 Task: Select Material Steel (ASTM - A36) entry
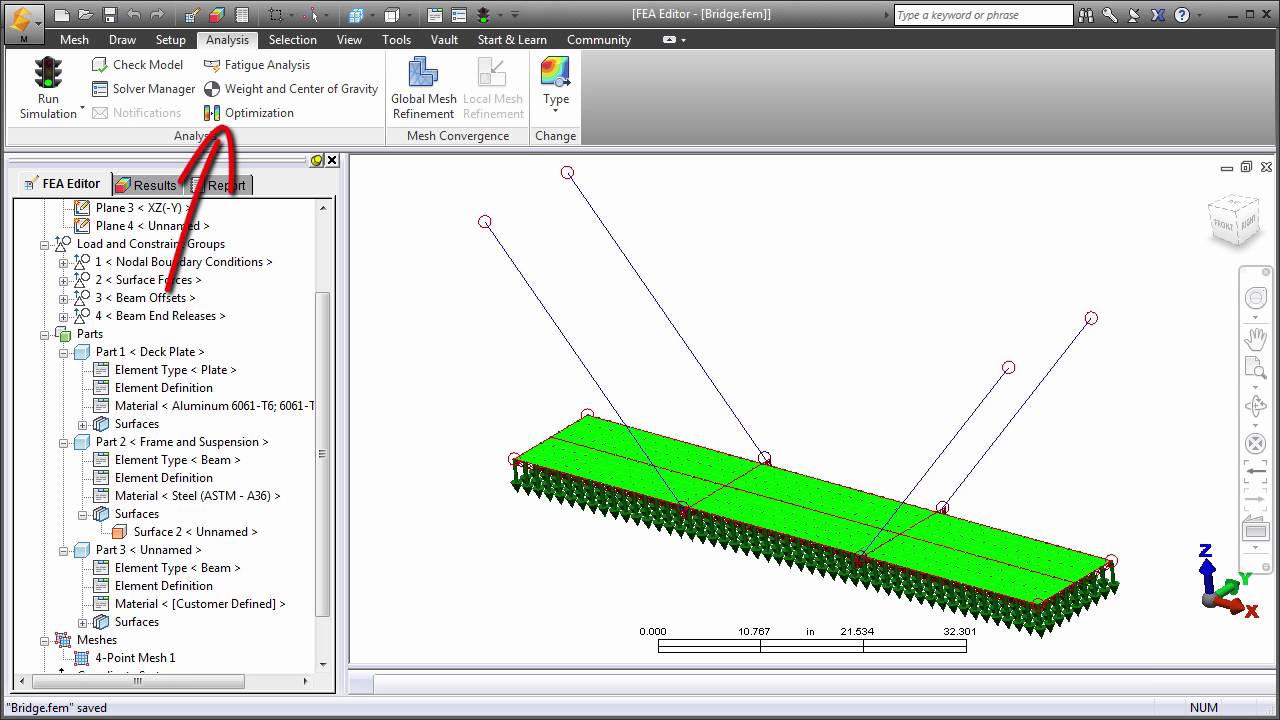197,496
